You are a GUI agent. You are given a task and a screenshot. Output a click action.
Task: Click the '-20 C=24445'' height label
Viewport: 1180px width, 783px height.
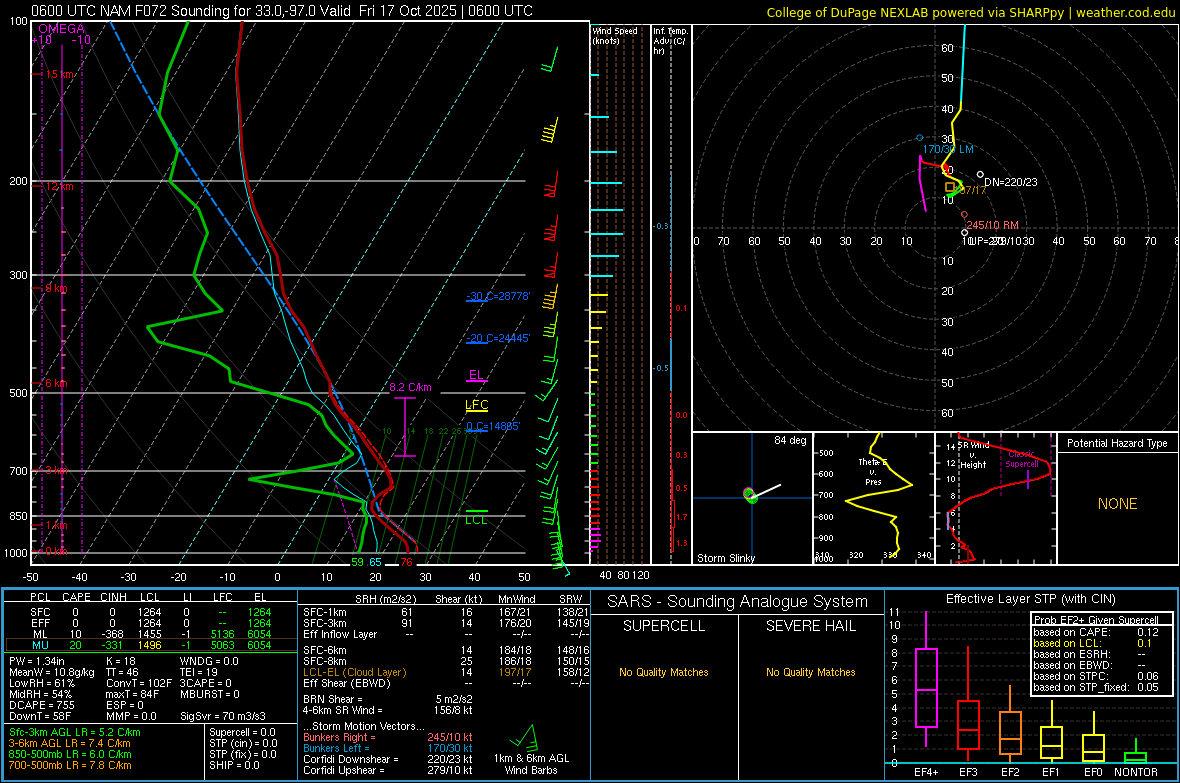[x=498, y=339]
